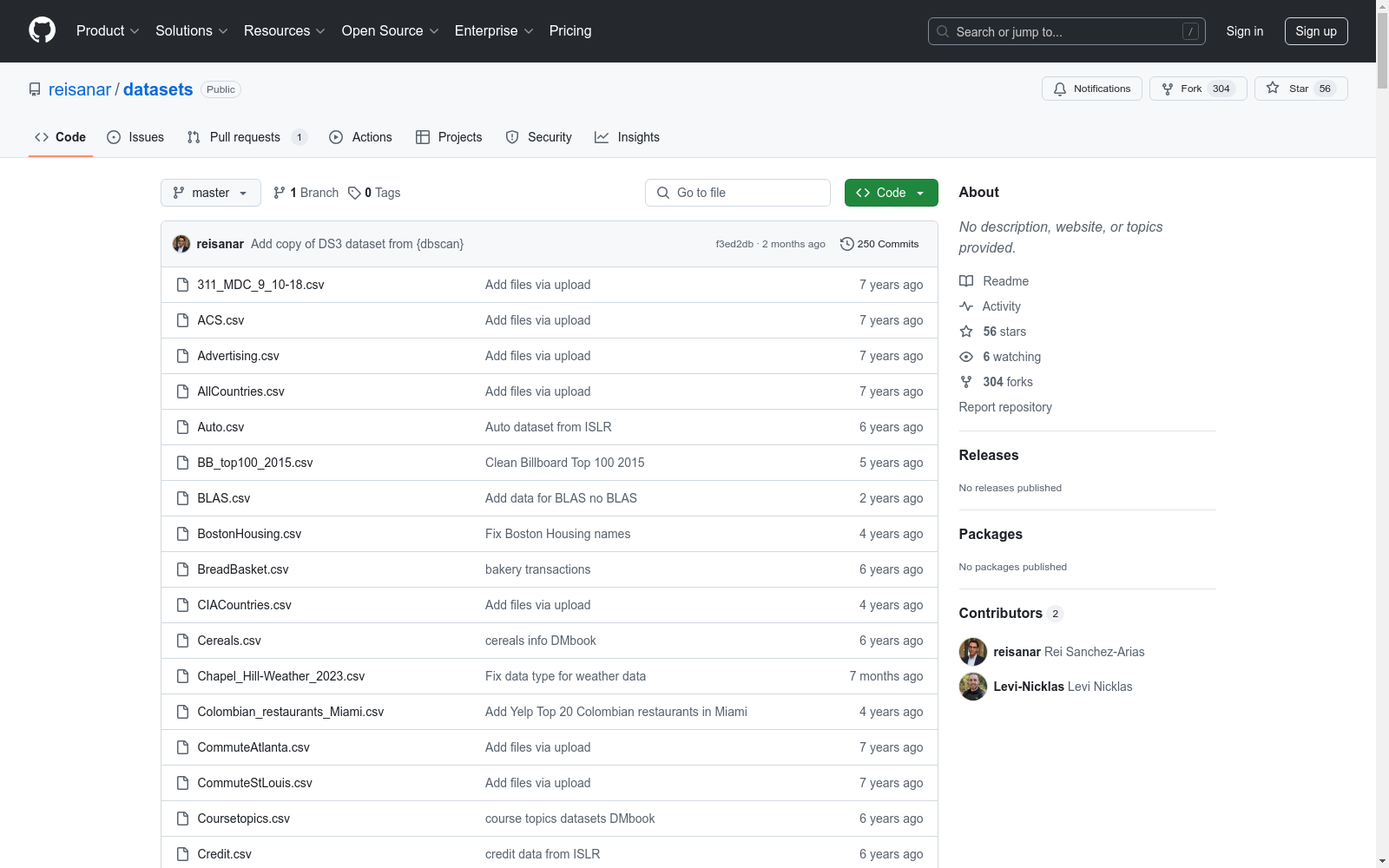This screenshot has width=1389, height=868.
Task: Open commit hash f3ed2db
Action: pyautogui.click(x=734, y=244)
